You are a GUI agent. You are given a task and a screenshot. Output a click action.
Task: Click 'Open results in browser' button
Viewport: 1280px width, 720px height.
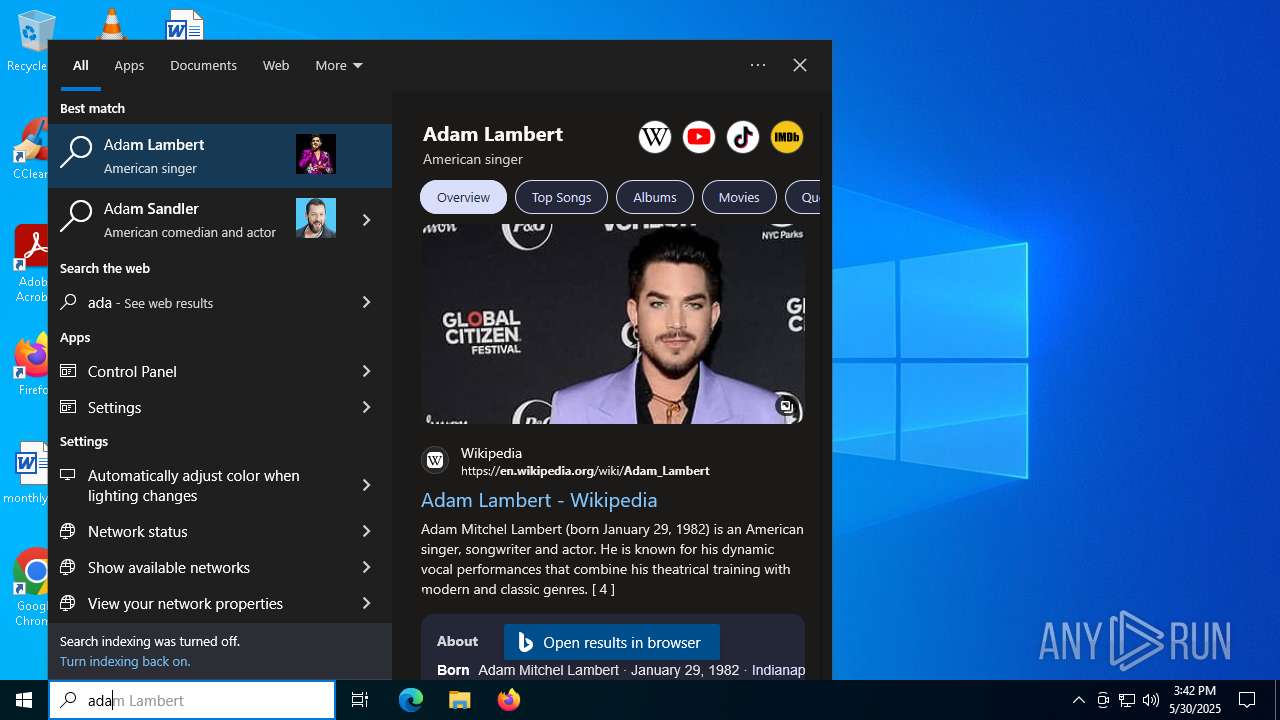point(611,643)
